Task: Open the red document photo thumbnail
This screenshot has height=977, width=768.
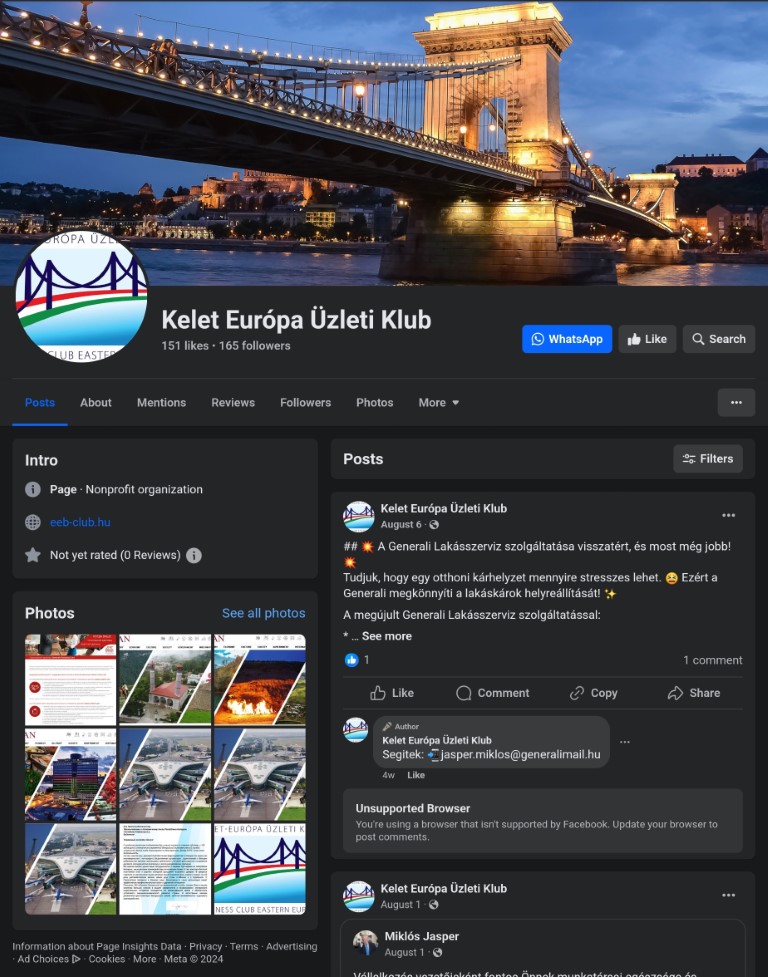Action: pos(70,680)
